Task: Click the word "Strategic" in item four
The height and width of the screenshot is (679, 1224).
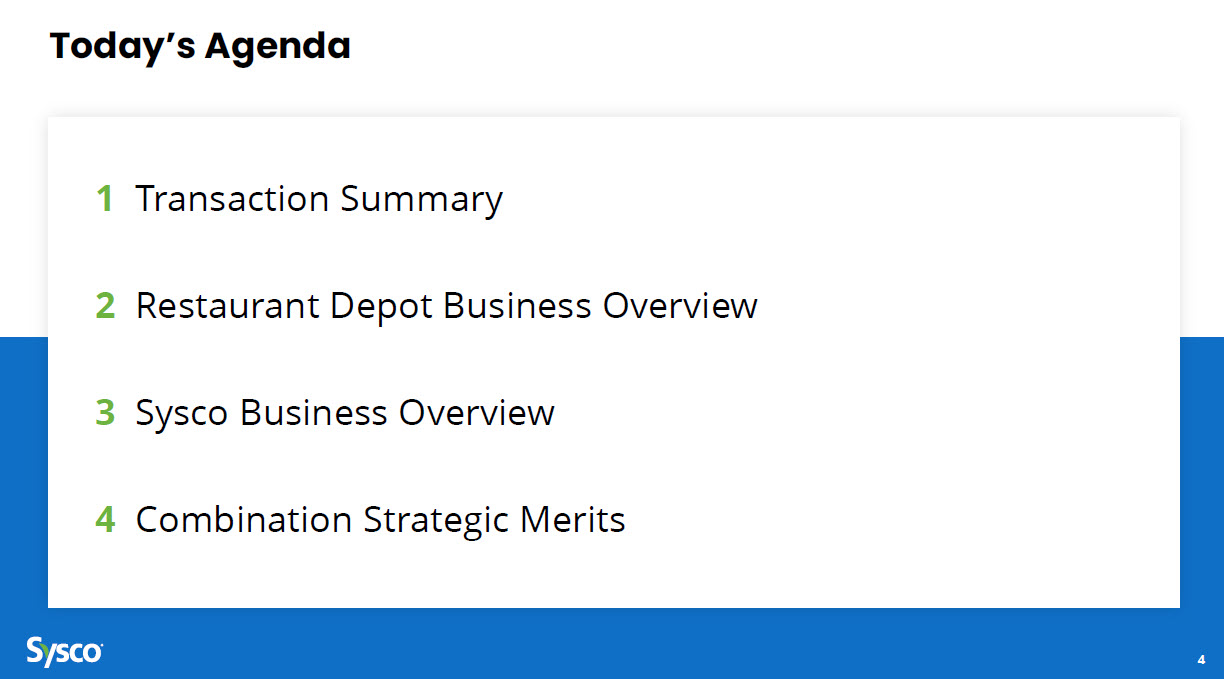Action: click(436, 520)
